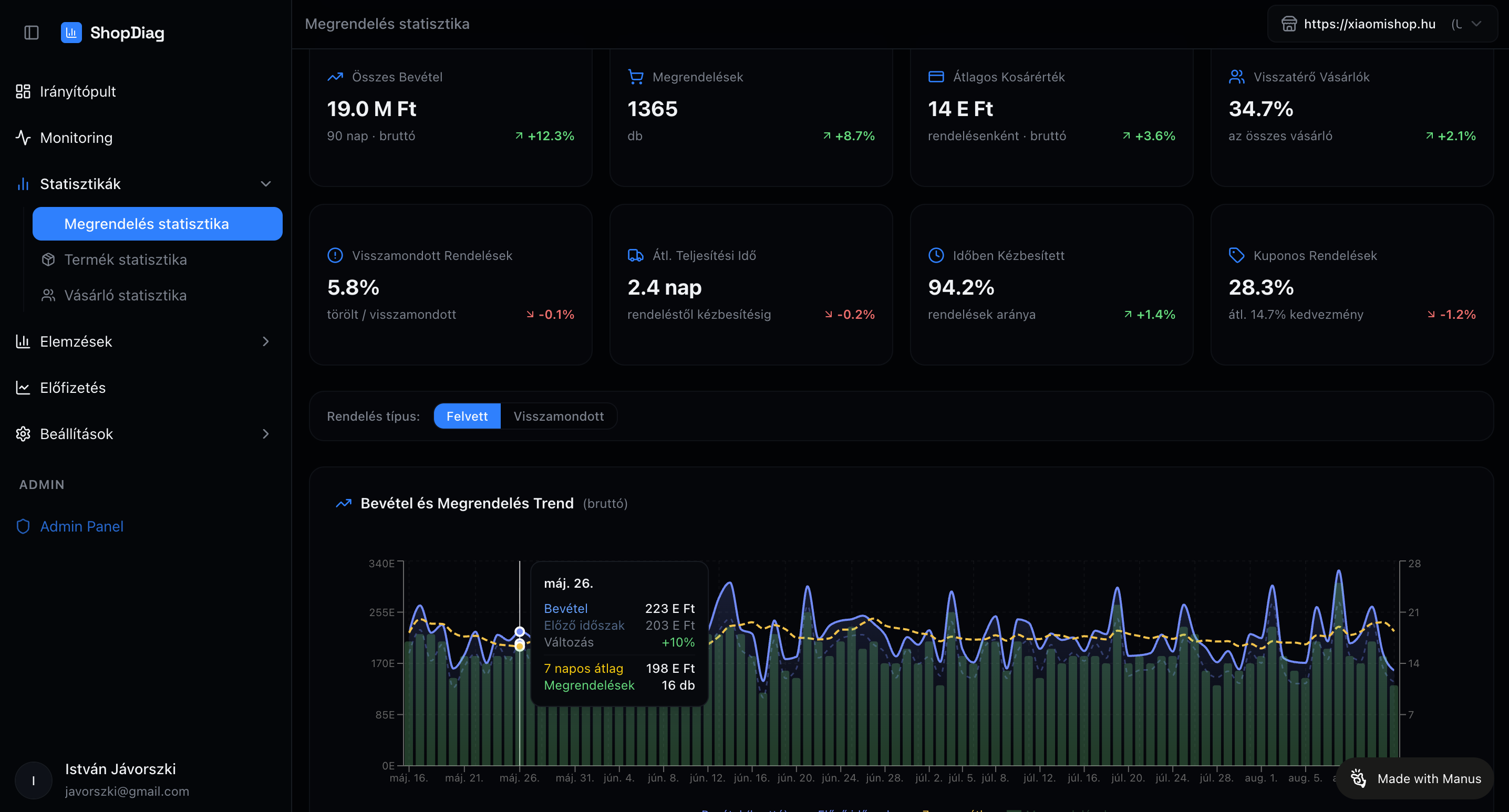Screen dimensions: 1509x812
Task: Open the xiaomishop.hu shop selector dropdown
Action: [x=1382, y=24]
